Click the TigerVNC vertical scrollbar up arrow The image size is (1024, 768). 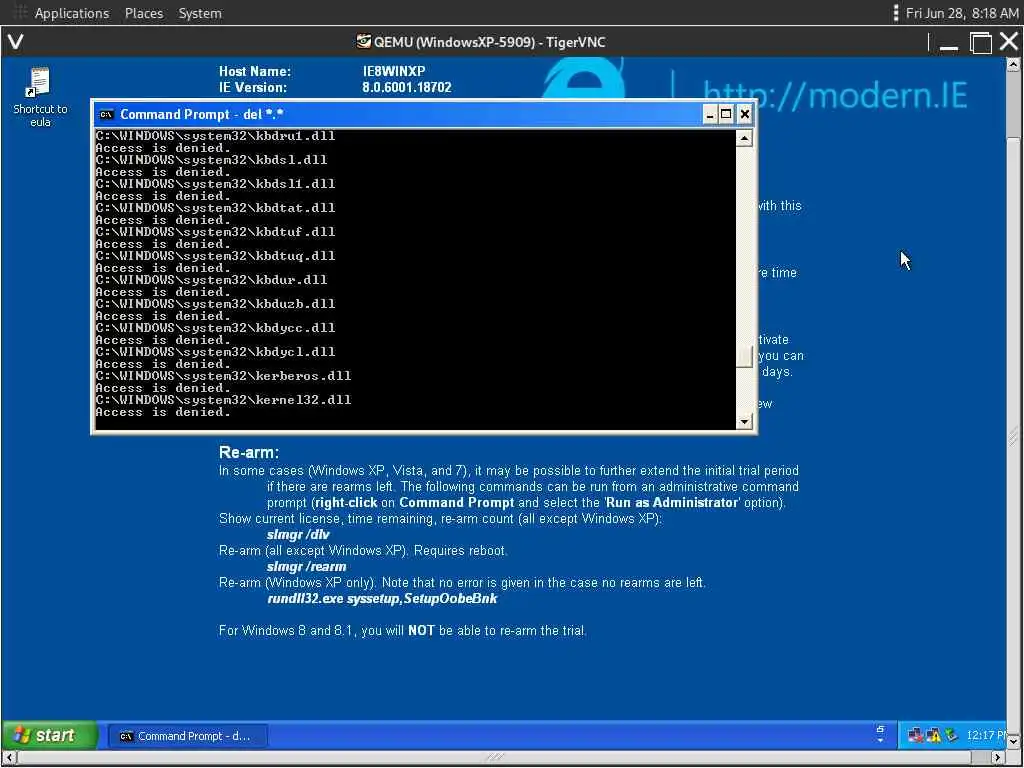(x=1013, y=64)
